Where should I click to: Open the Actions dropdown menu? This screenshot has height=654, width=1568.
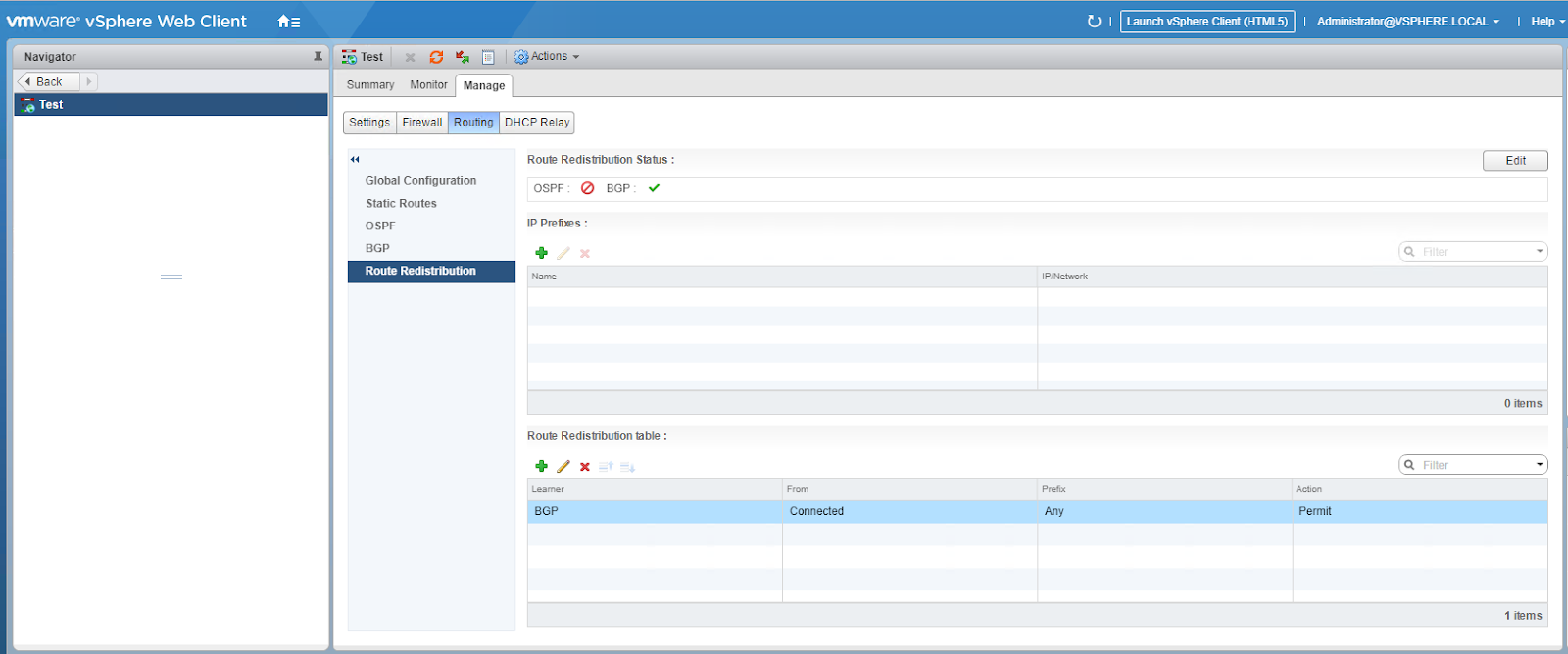[548, 57]
